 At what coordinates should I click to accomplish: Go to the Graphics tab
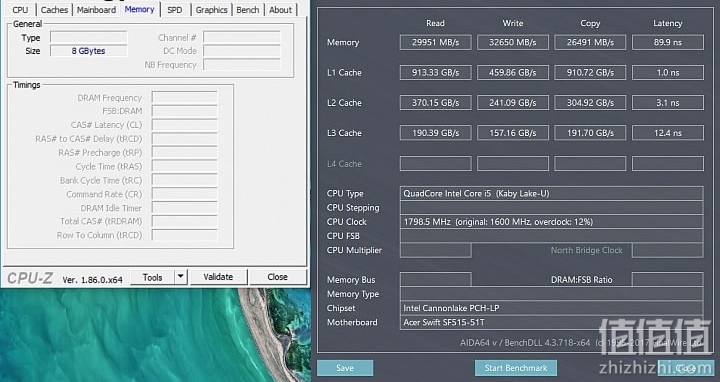[x=211, y=10]
